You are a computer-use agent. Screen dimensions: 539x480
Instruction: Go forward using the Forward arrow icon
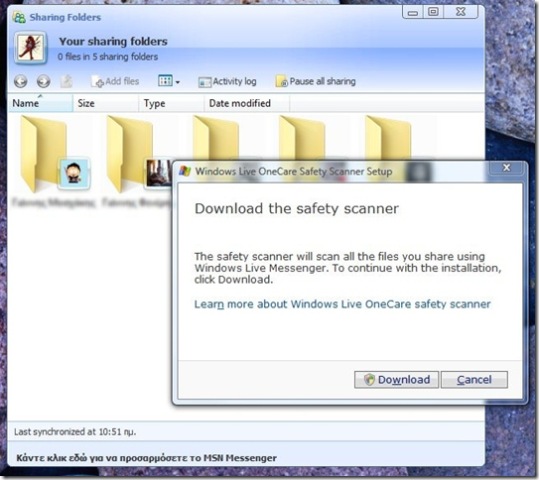point(44,81)
